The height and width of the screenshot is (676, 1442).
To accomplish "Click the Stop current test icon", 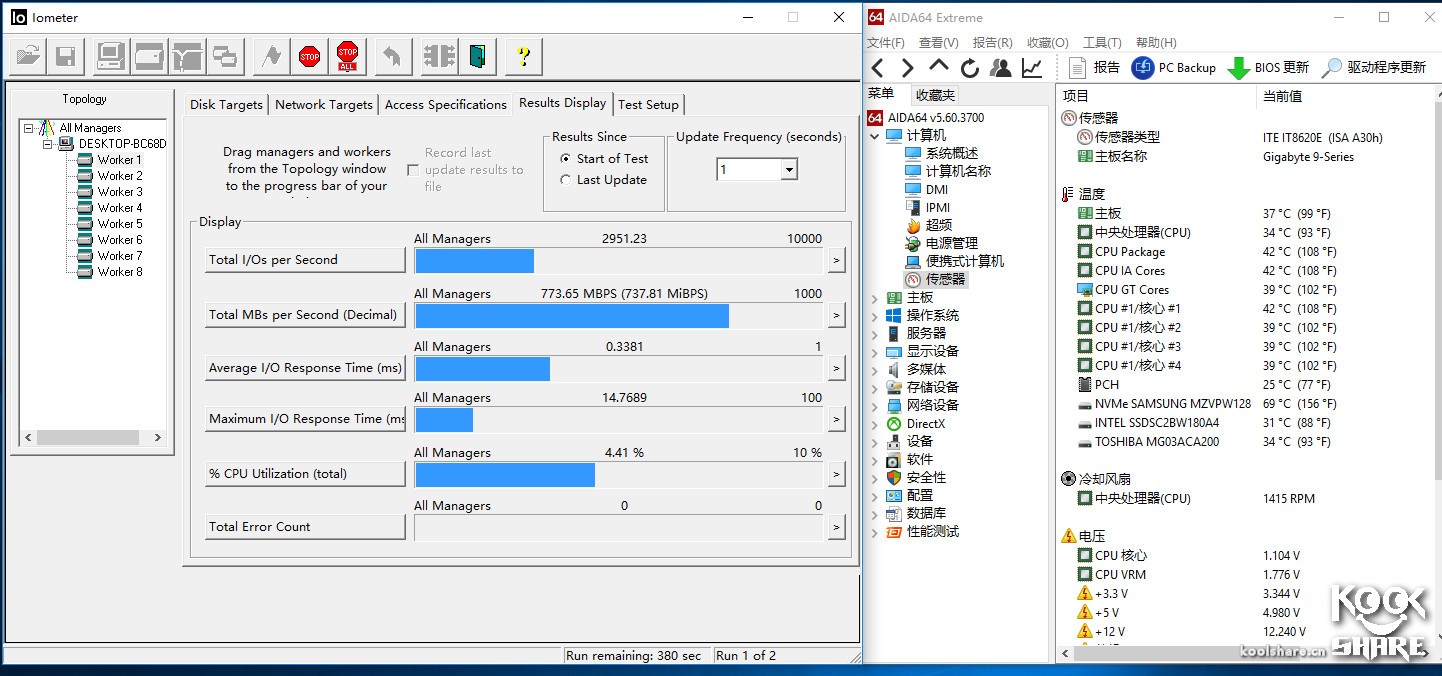I will [310, 57].
